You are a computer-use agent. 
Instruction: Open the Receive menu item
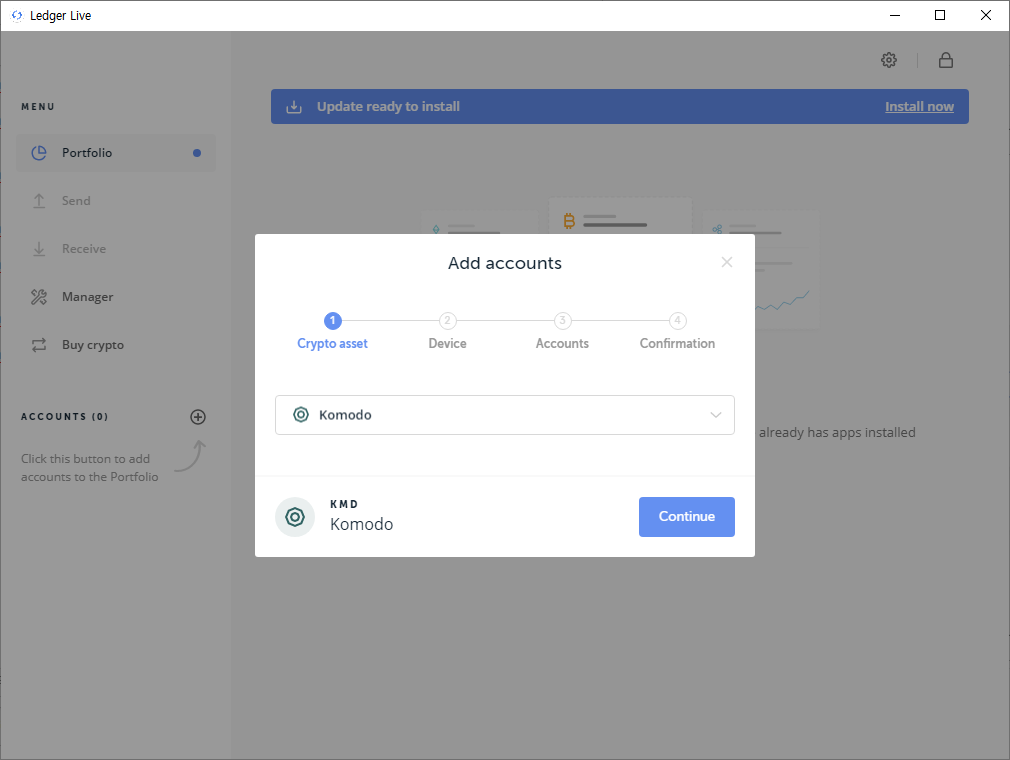(x=116, y=249)
